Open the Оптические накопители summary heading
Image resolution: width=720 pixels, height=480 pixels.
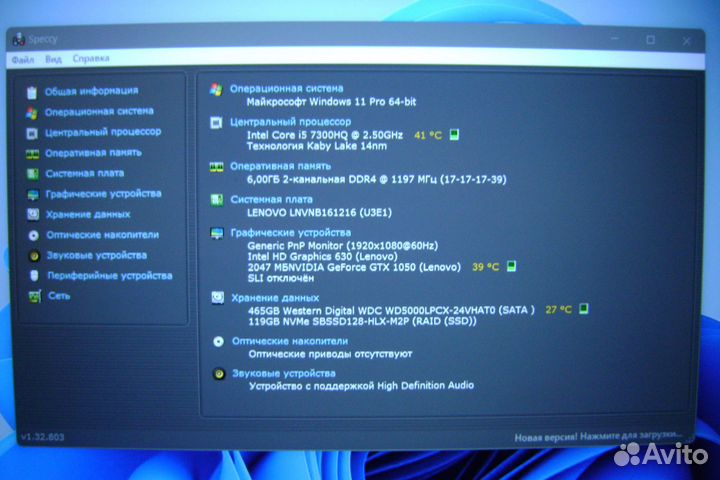(290, 341)
